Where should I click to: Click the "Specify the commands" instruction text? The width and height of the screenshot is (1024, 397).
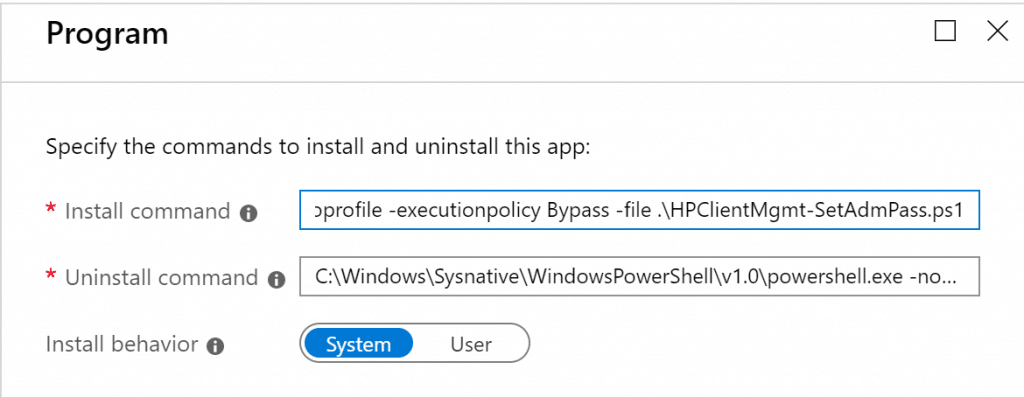point(317,146)
